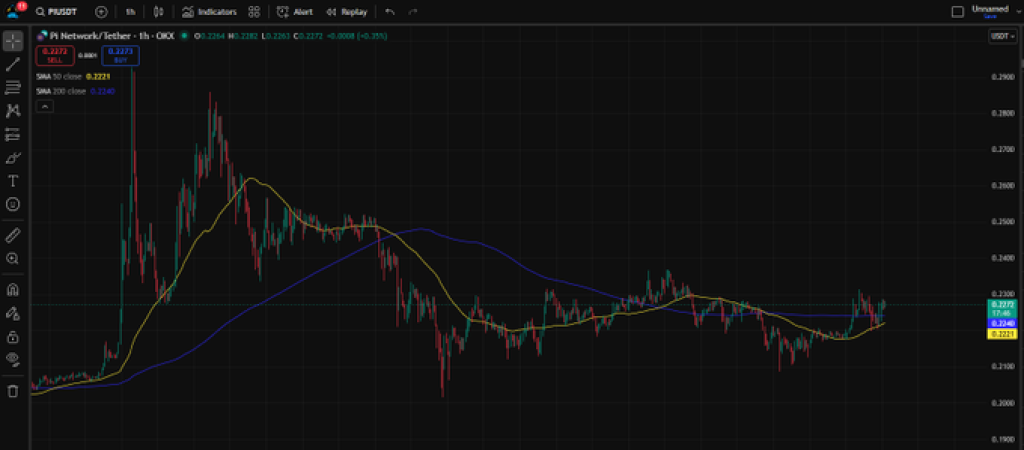Click the blue BUY price button
This screenshot has height=450, width=1024.
pos(120,54)
